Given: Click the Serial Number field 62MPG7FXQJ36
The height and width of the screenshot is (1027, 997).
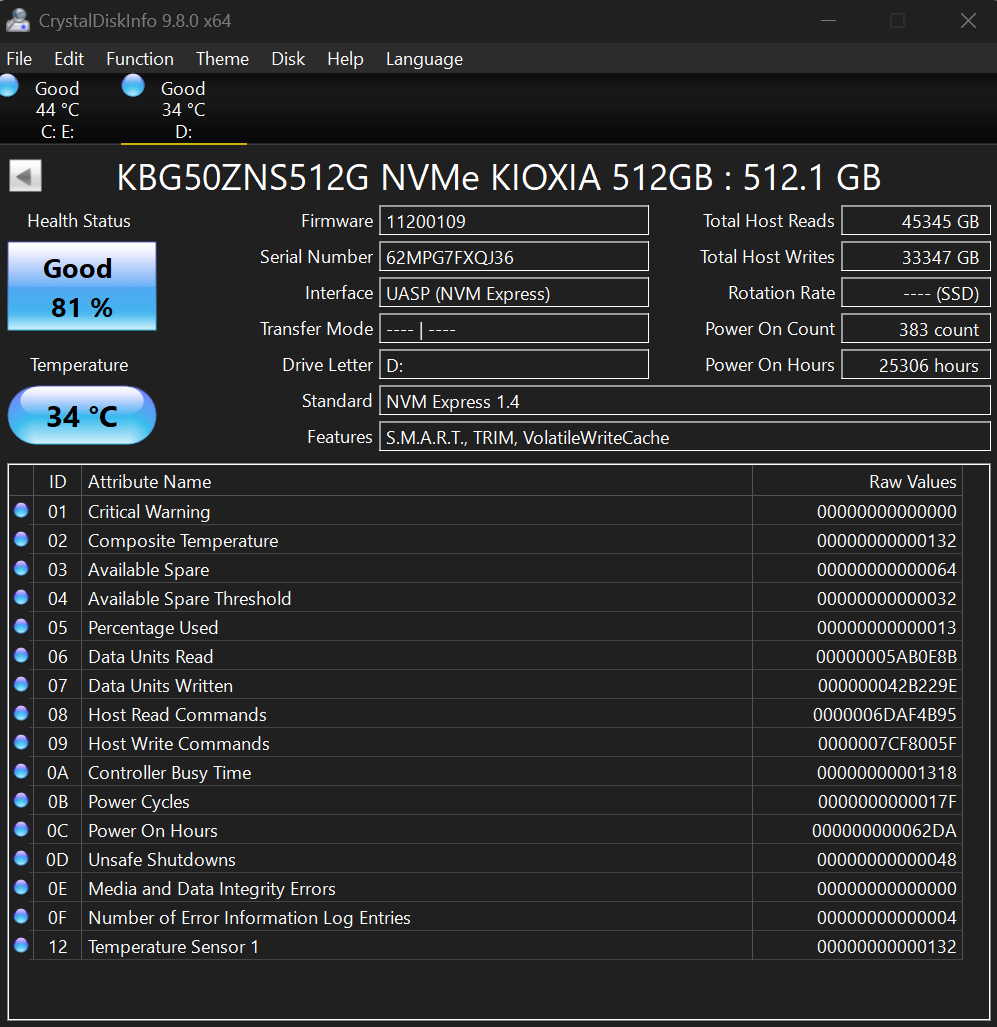Looking at the screenshot, I should click(514, 257).
